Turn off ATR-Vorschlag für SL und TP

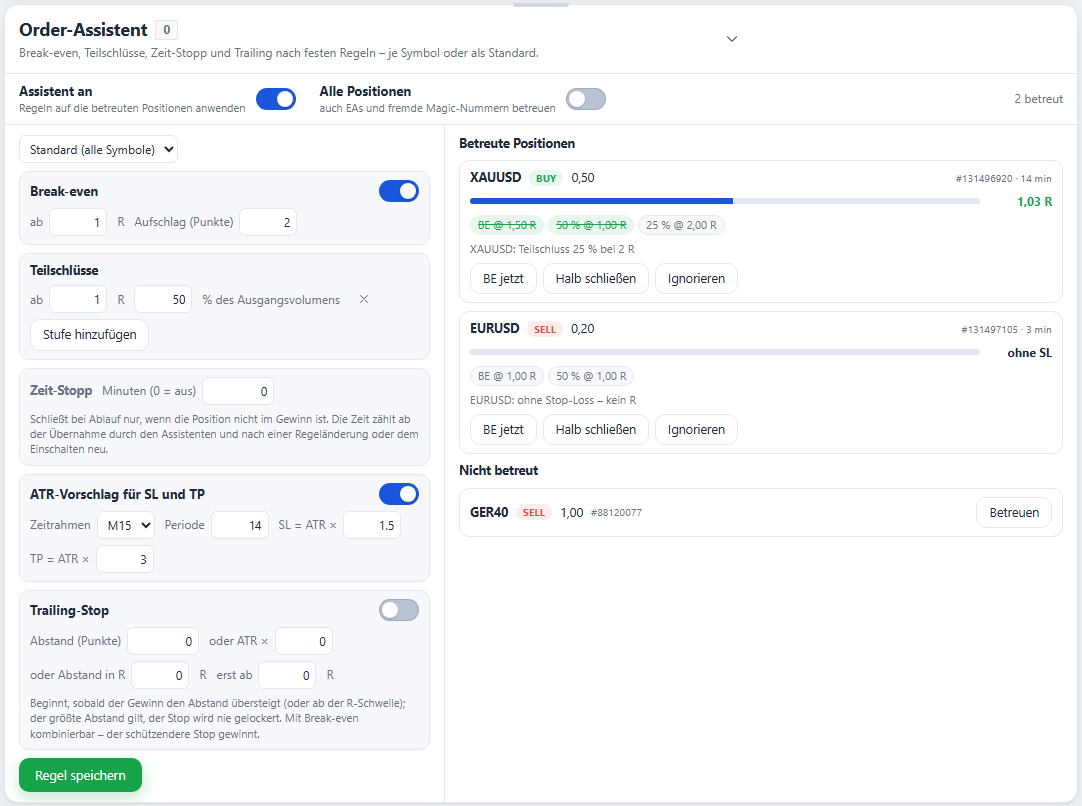[399, 494]
